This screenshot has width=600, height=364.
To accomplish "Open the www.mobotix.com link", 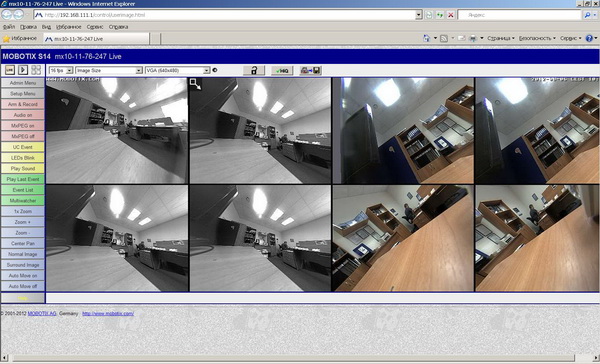I will (108, 313).
